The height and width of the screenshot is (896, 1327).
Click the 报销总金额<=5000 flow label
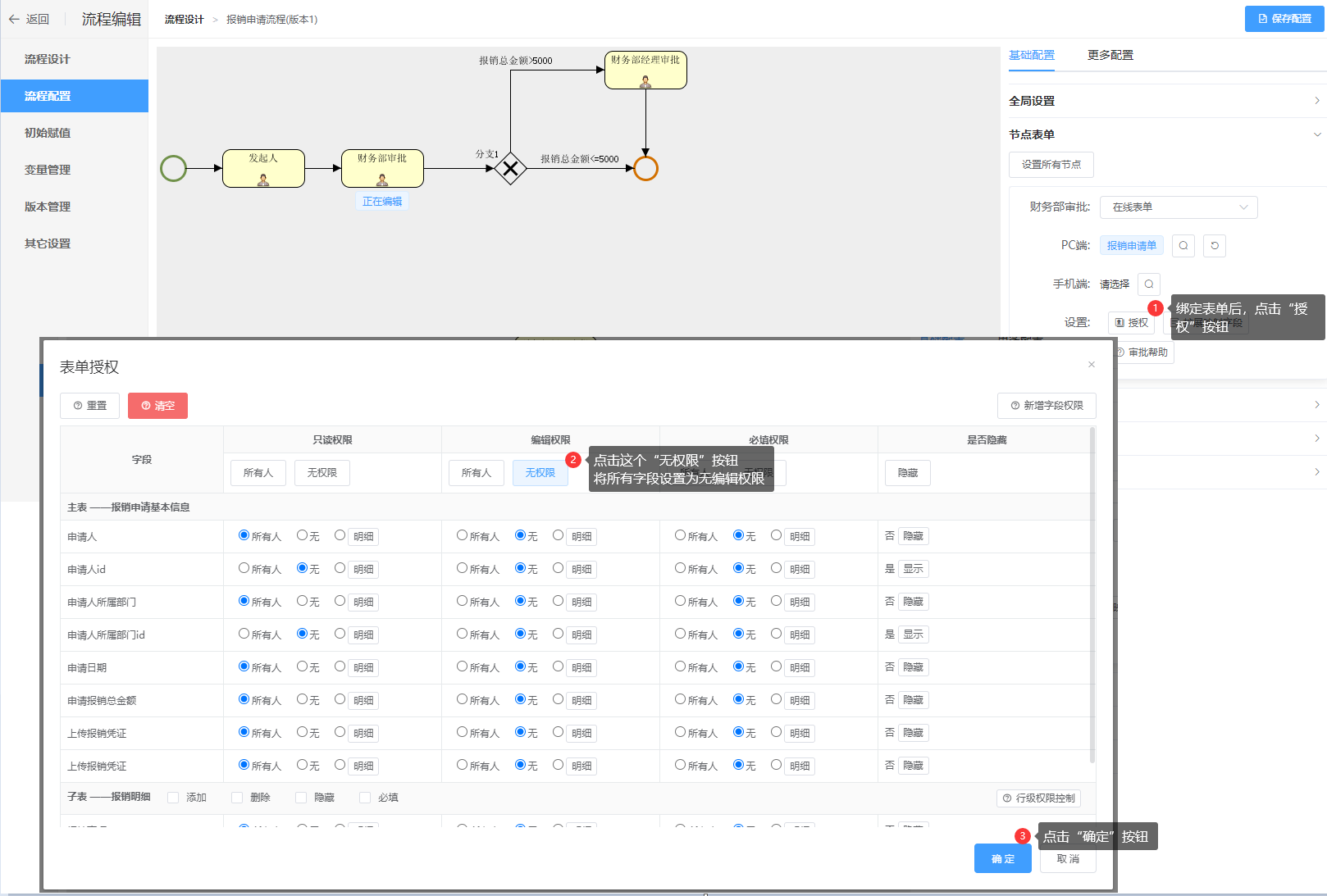(x=580, y=159)
